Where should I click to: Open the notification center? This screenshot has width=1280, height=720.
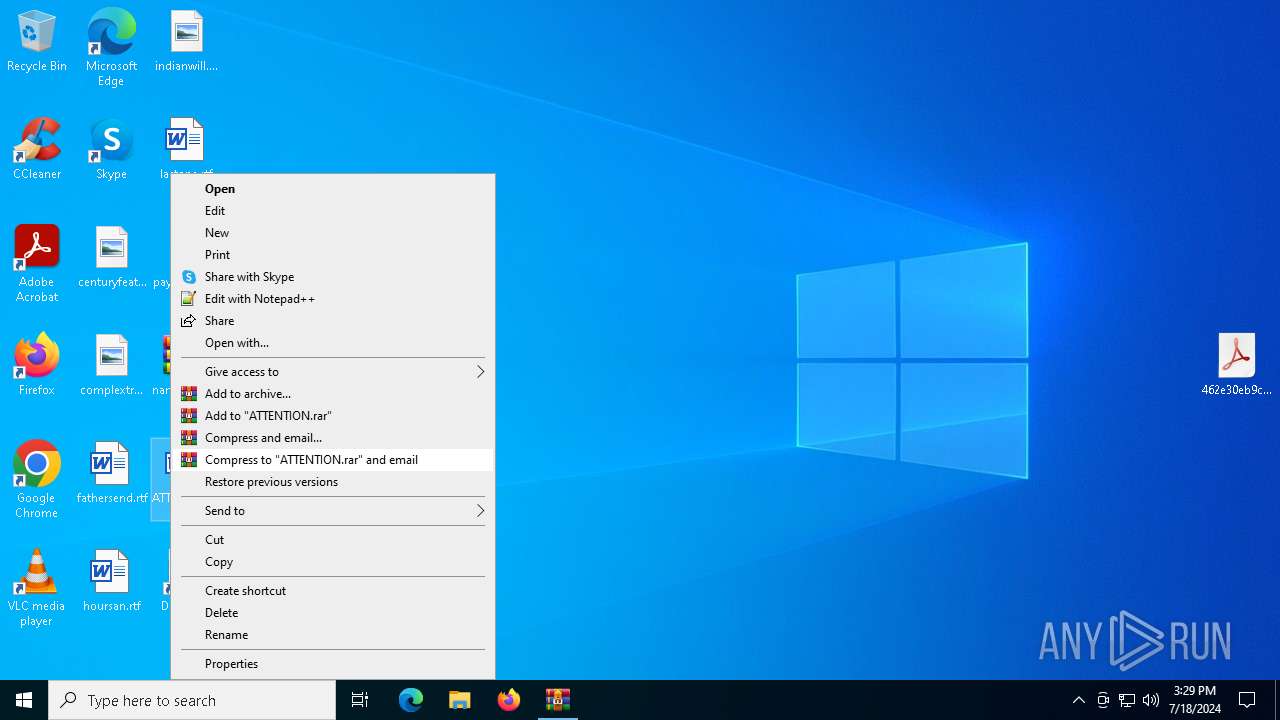1247,700
